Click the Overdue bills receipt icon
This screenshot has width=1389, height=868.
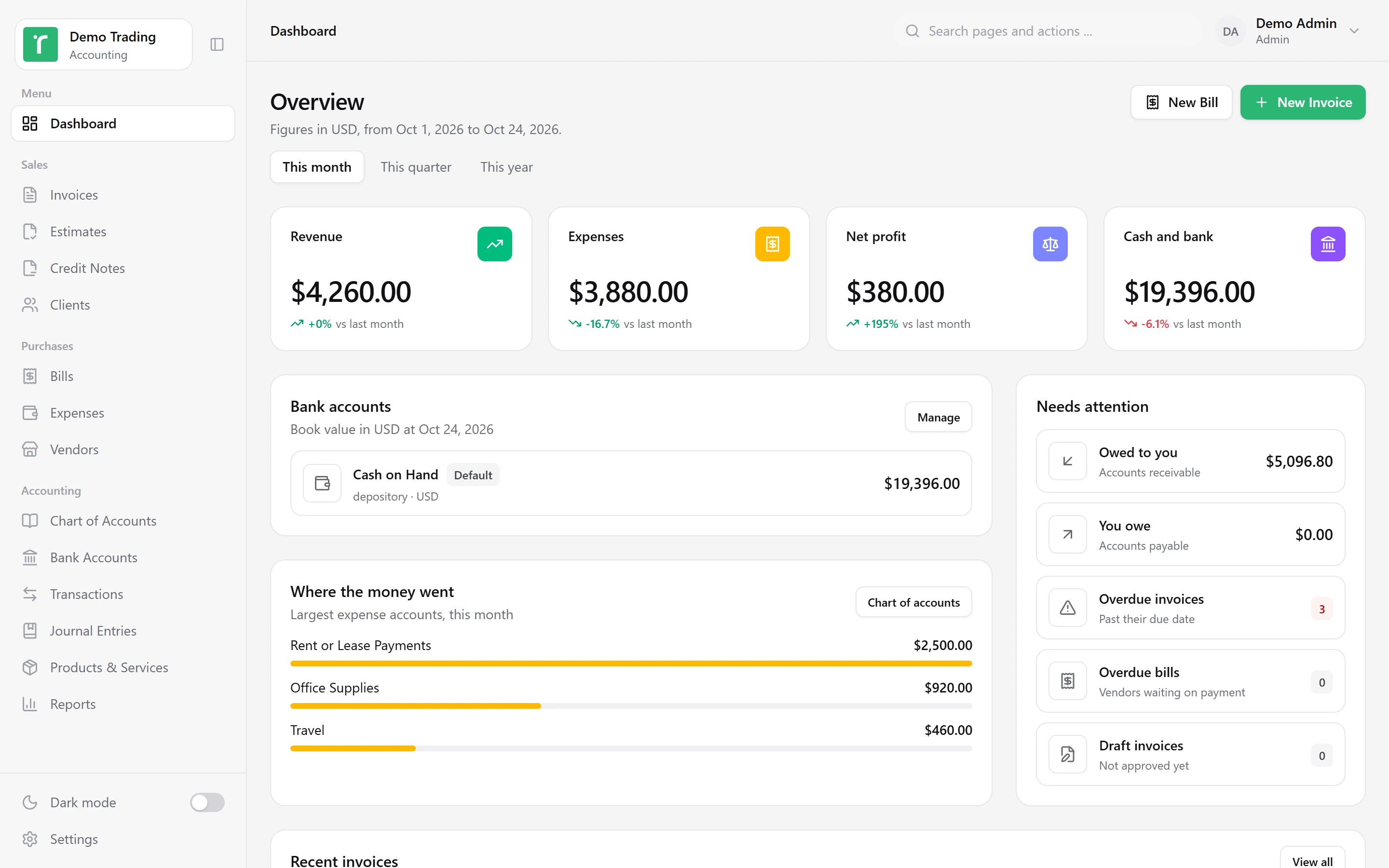point(1068,681)
